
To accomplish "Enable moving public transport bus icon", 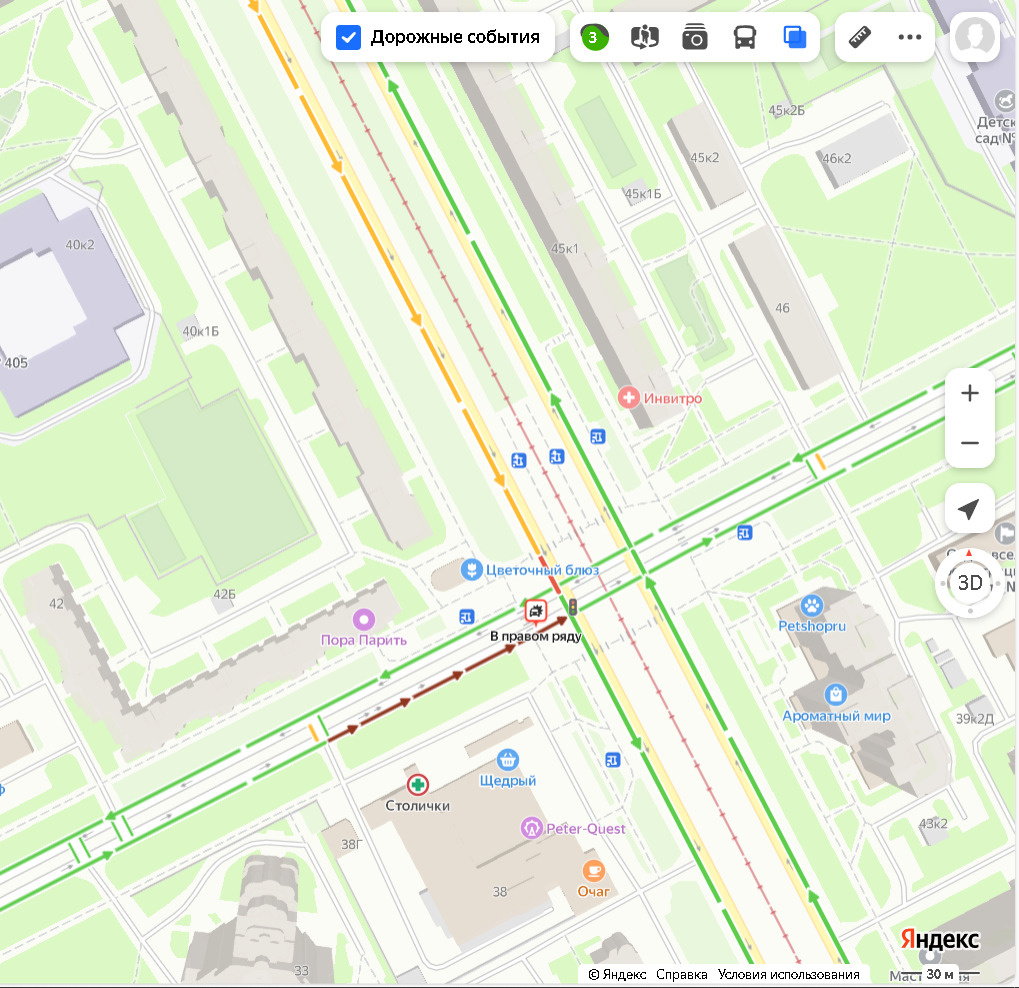I will point(745,38).
